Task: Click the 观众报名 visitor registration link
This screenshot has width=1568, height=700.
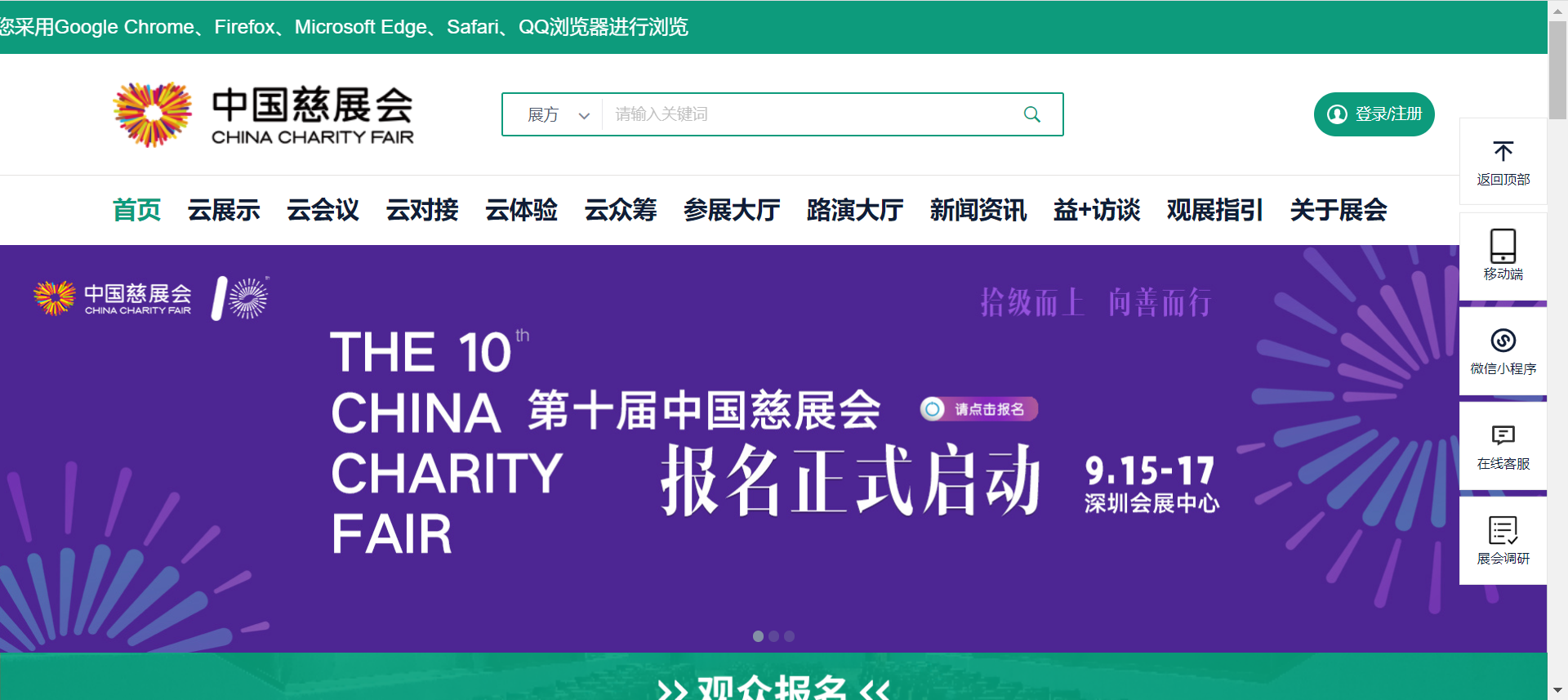Action: pyautogui.click(x=773, y=686)
